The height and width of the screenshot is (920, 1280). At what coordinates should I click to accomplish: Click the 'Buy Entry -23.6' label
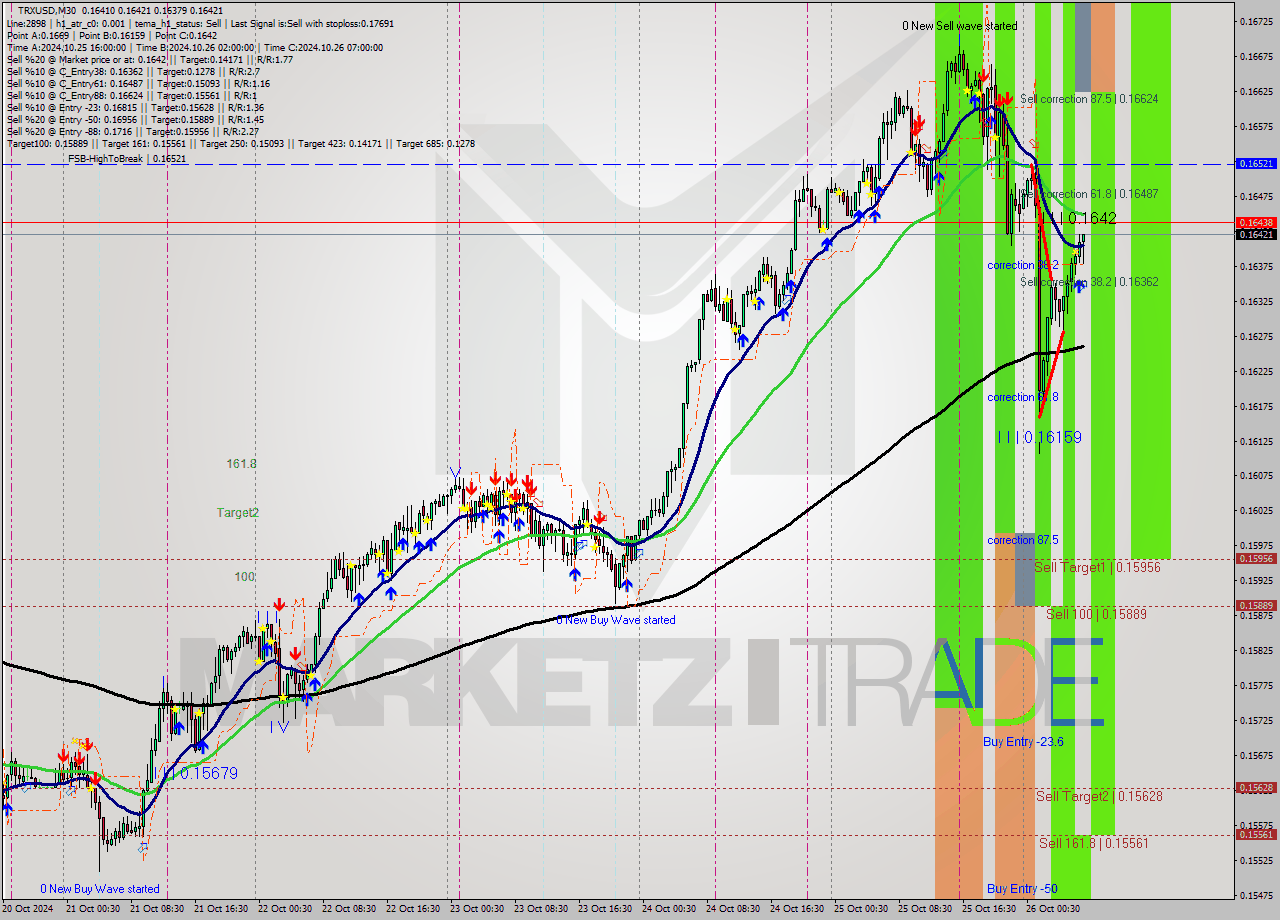click(x=1023, y=742)
